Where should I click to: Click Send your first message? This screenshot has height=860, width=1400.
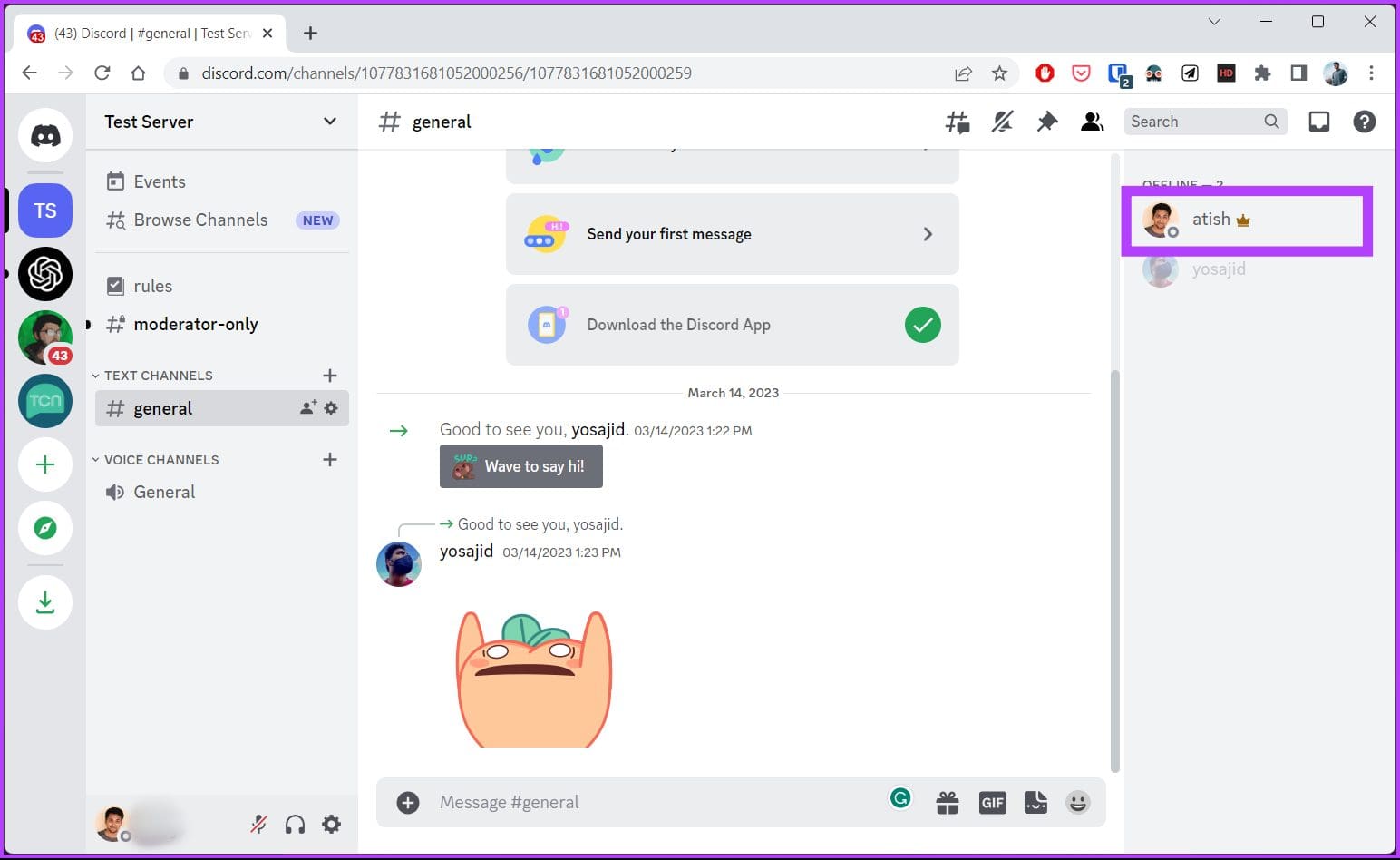tap(731, 234)
